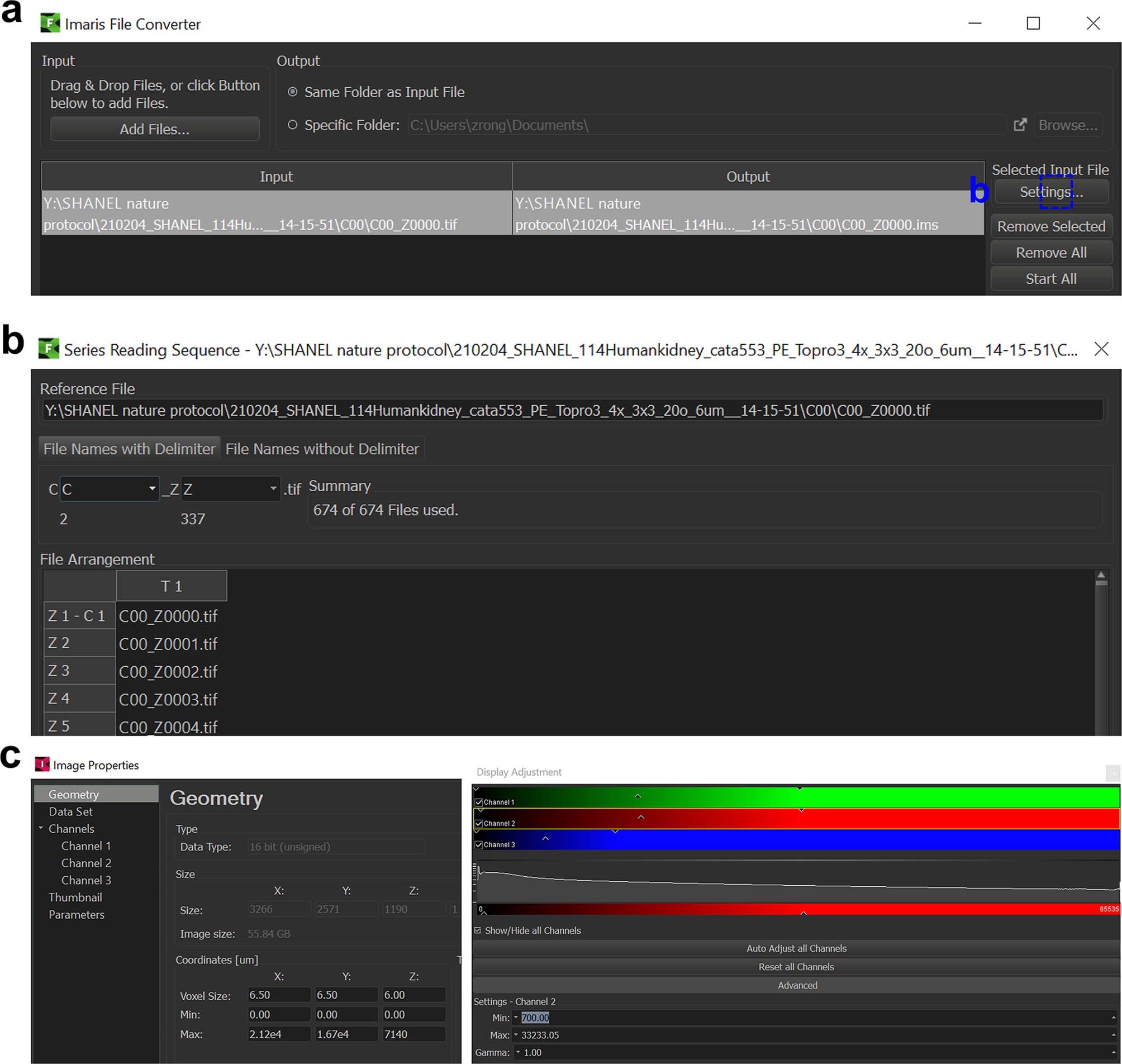Screen dimensions: 1122x1064
Task: Click the Imaris File Converter app icon
Action: click(x=50, y=23)
